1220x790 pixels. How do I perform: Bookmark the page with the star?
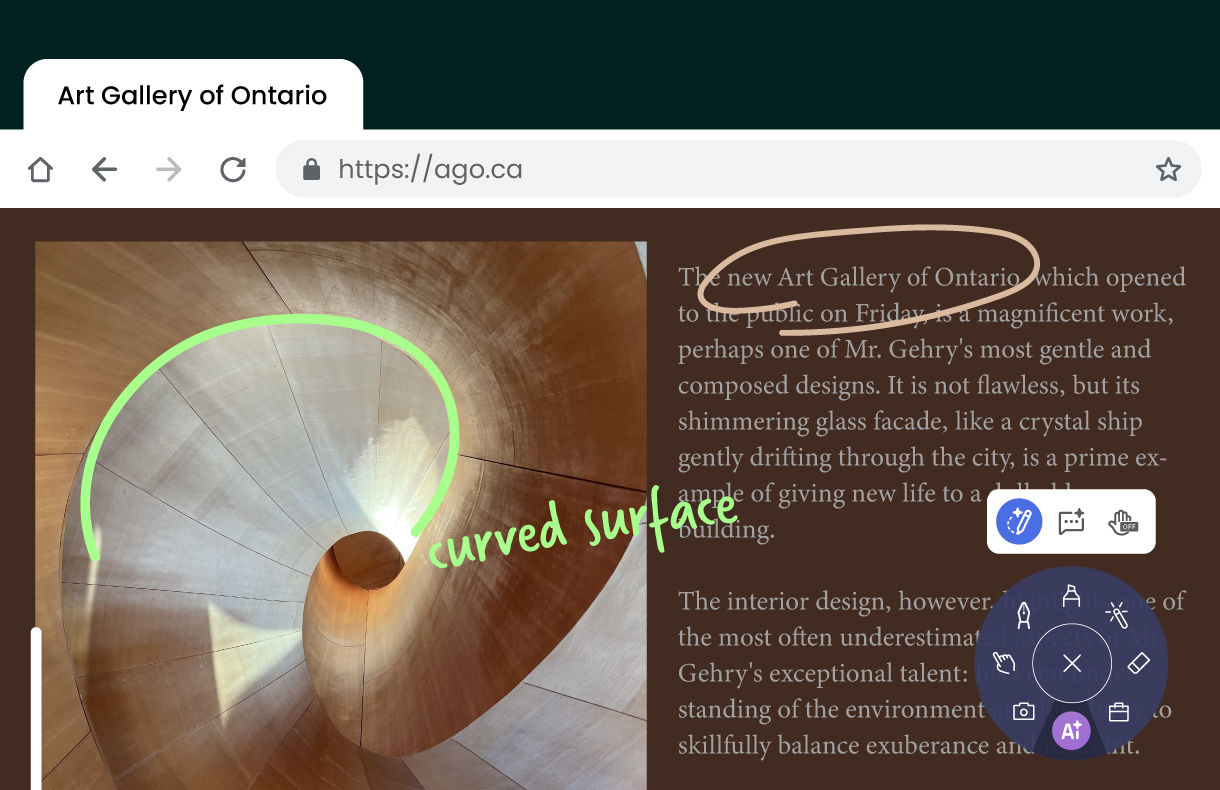pyautogui.click(x=1168, y=169)
